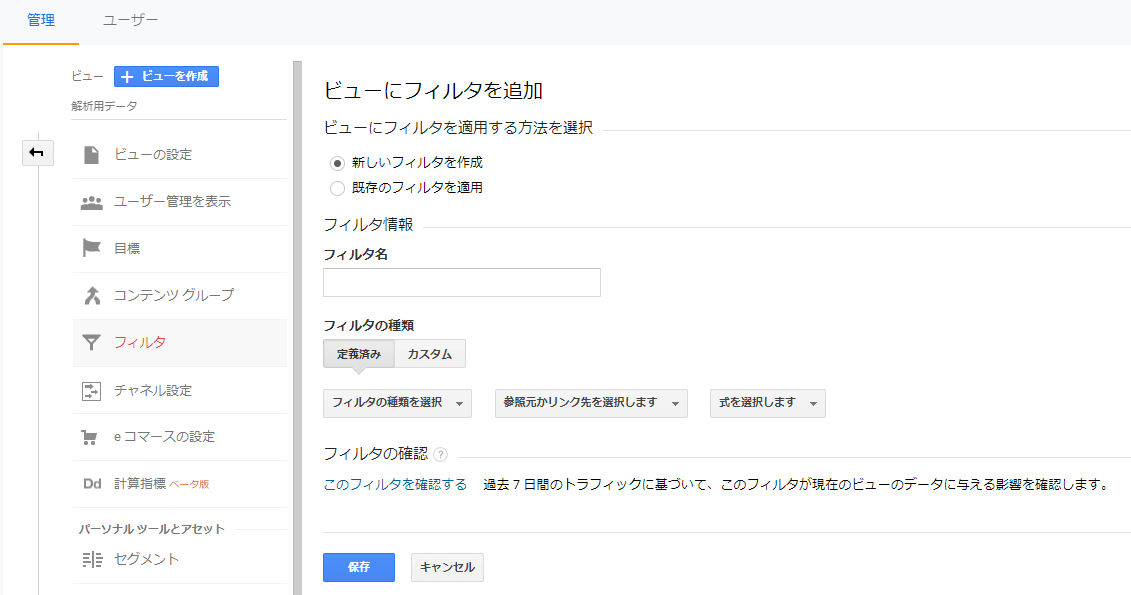Click the パーソナル ツールとアセット section heading

[151, 529]
